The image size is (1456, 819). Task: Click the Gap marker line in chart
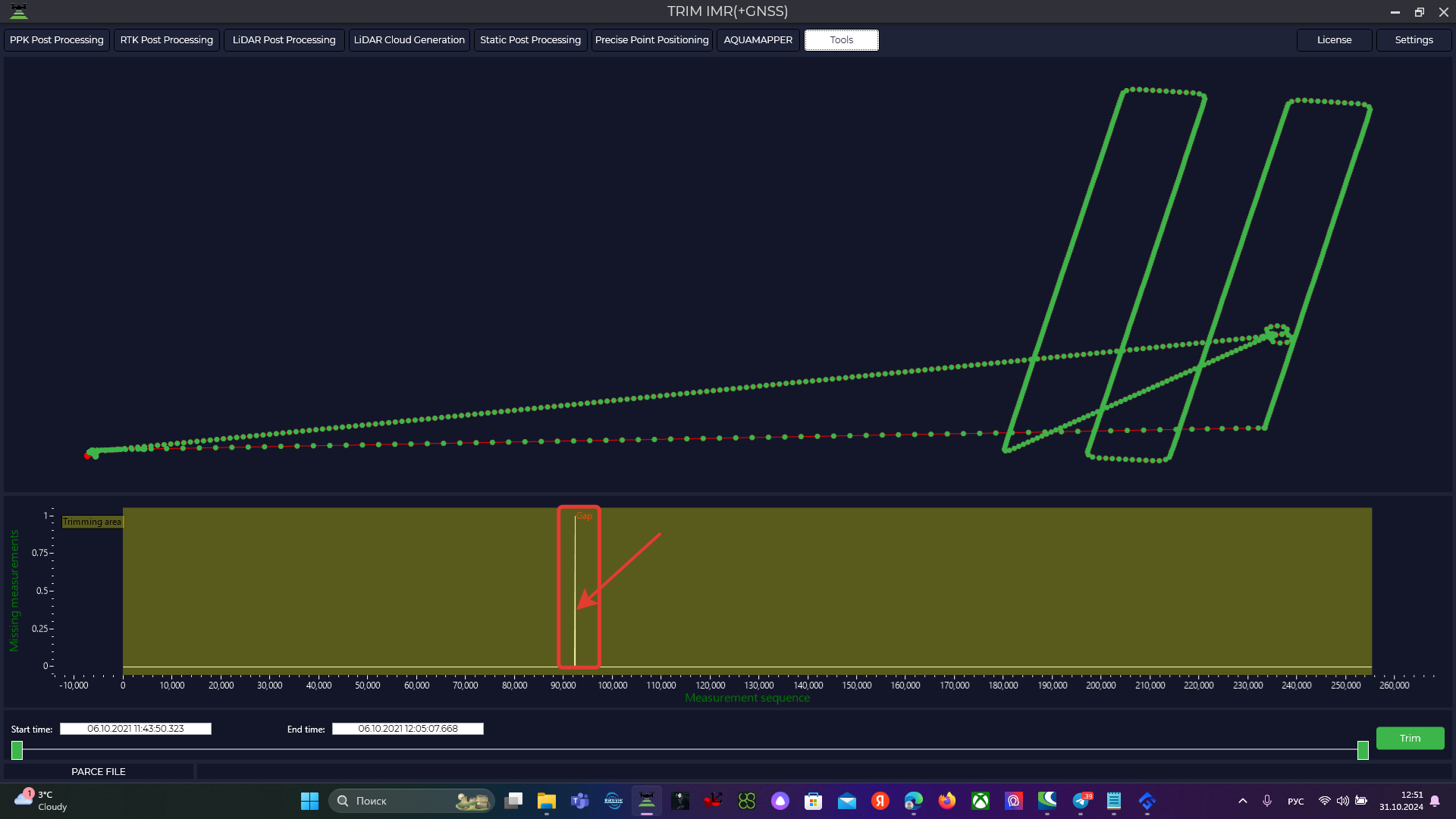(x=575, y=591)
